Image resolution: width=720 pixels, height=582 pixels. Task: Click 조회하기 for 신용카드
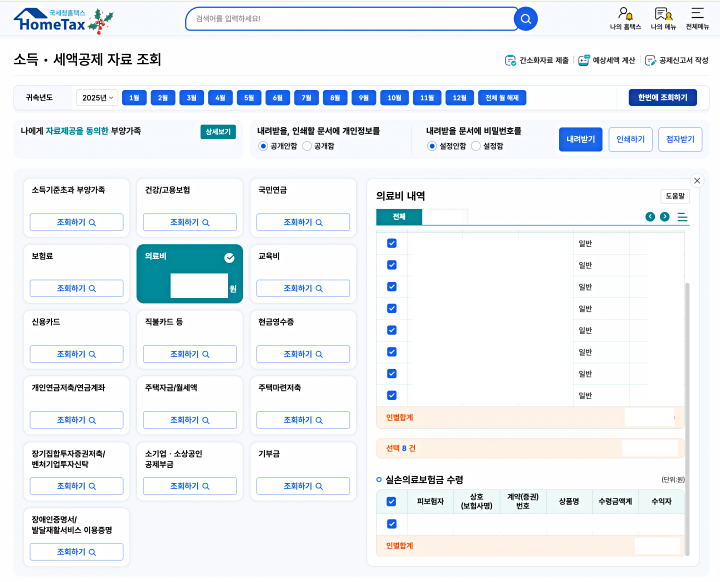[x=77, y=354]
